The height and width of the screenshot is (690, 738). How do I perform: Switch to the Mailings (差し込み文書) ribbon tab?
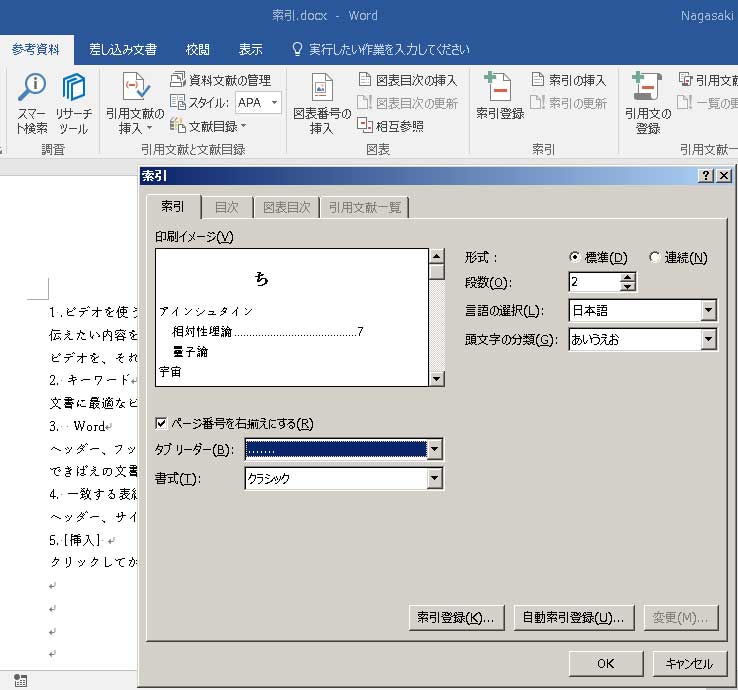[x=122, y=49]
